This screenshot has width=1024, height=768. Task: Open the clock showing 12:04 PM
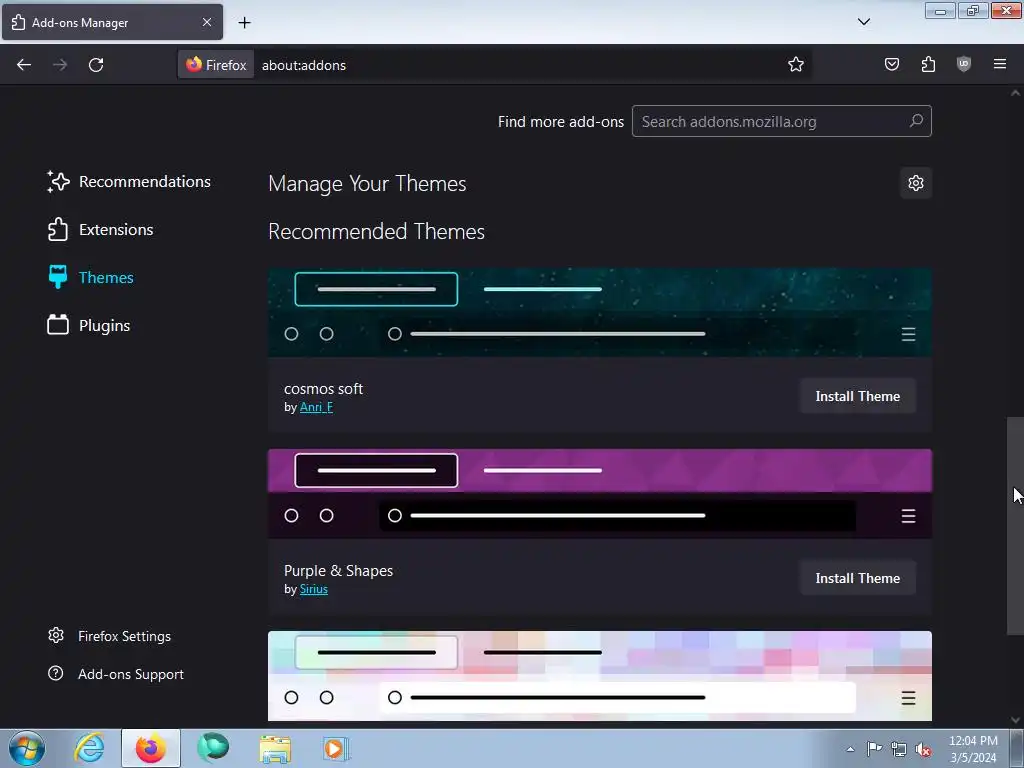point(973,749)
